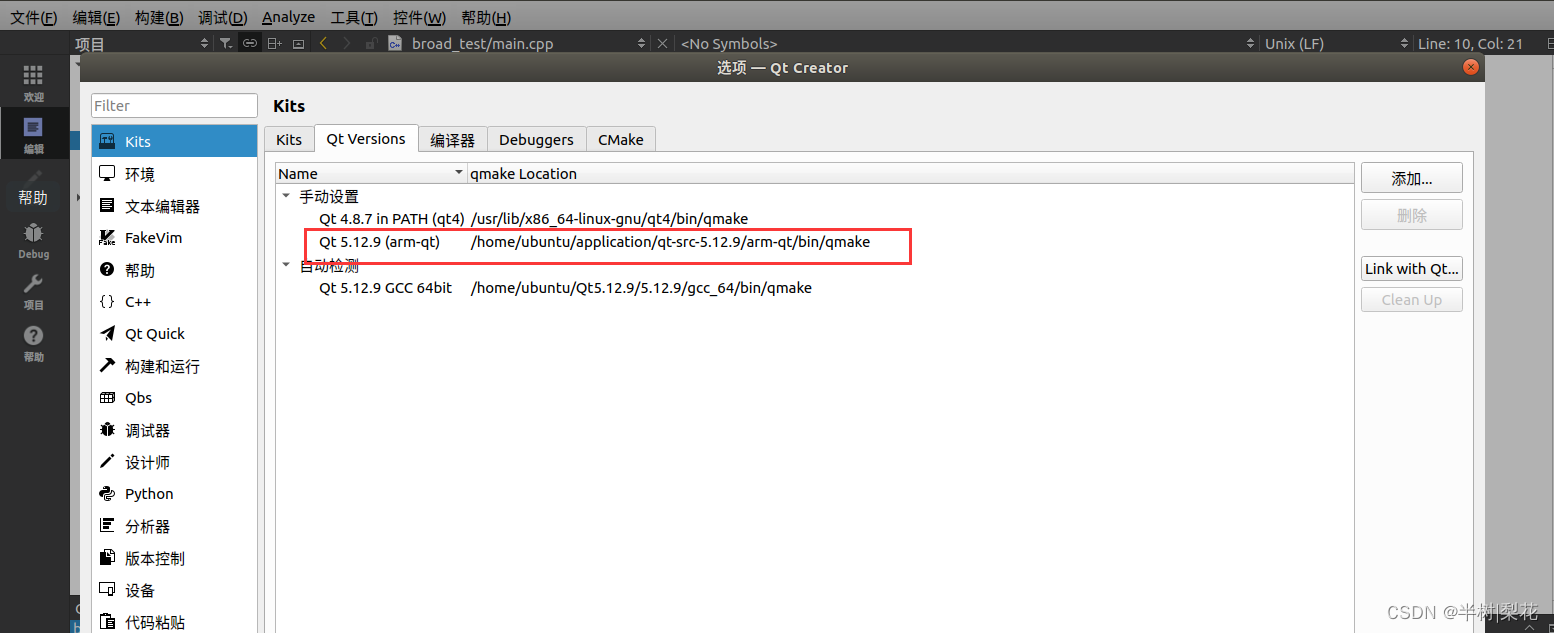Open the C++ options category
Viewport: 1554px width, 633px height.
[x=174, y=301]
